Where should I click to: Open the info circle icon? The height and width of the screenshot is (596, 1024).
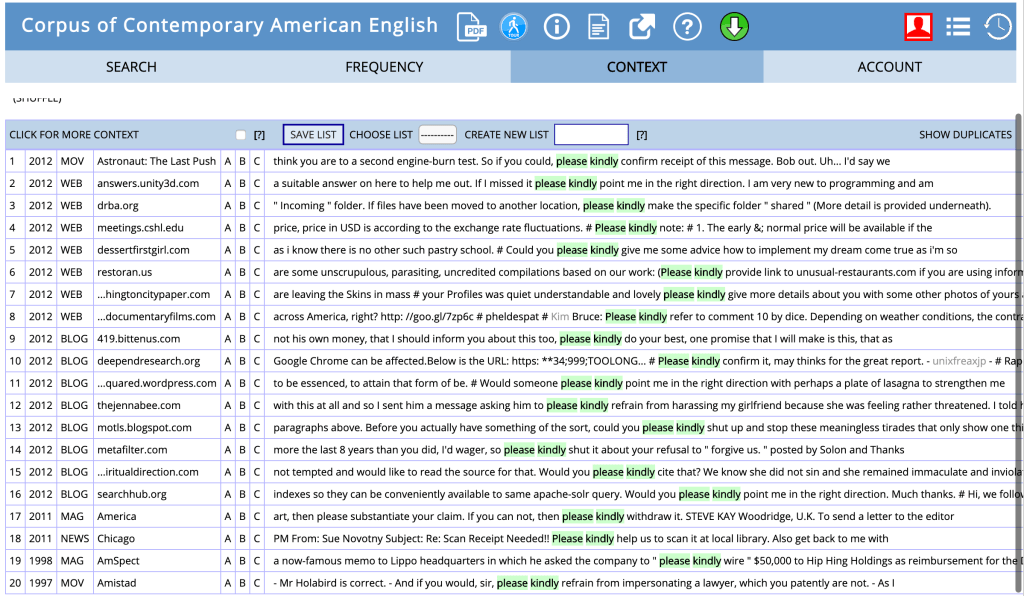point(556,27)
